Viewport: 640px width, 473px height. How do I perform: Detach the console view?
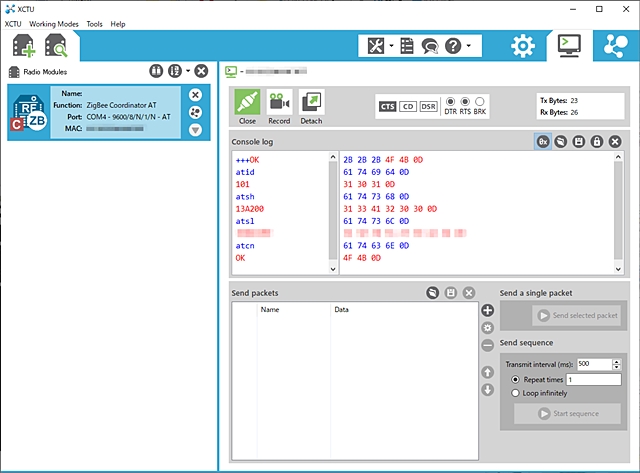(x=311, y=106)
